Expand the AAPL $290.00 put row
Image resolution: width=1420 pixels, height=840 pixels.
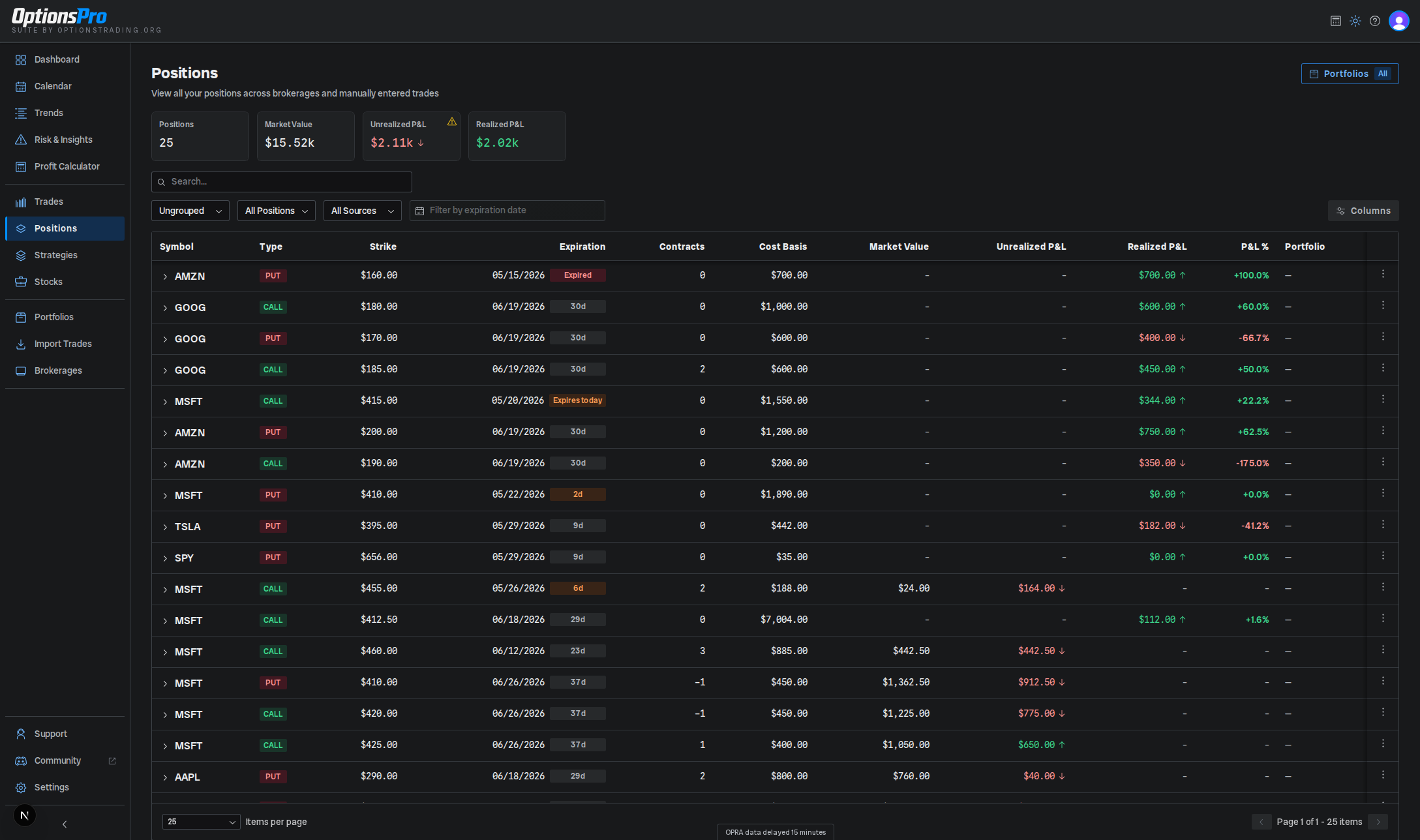[x=165, y=778]
